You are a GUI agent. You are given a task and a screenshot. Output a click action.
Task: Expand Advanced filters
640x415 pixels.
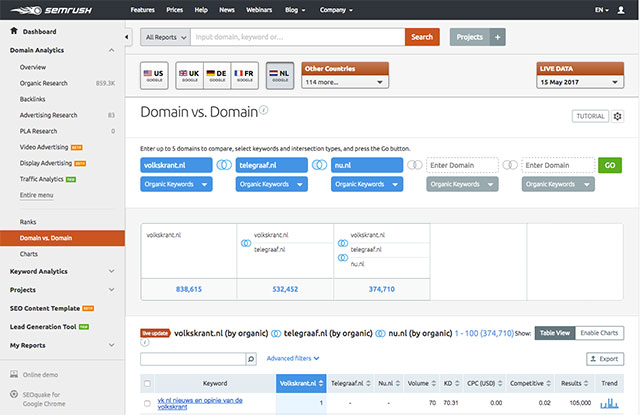(293, 358)
